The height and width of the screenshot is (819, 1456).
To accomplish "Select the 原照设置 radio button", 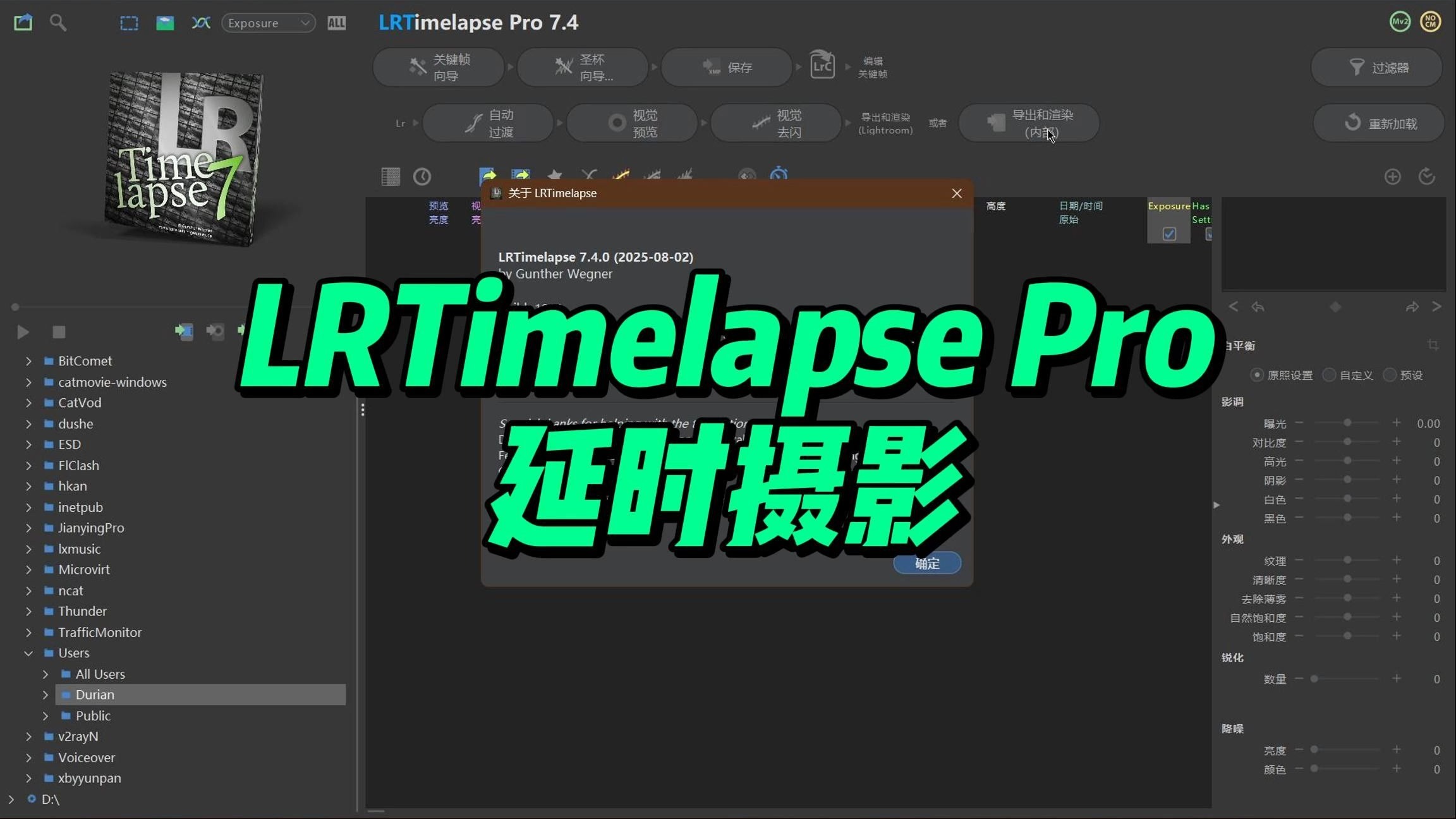I will 1257,375.
